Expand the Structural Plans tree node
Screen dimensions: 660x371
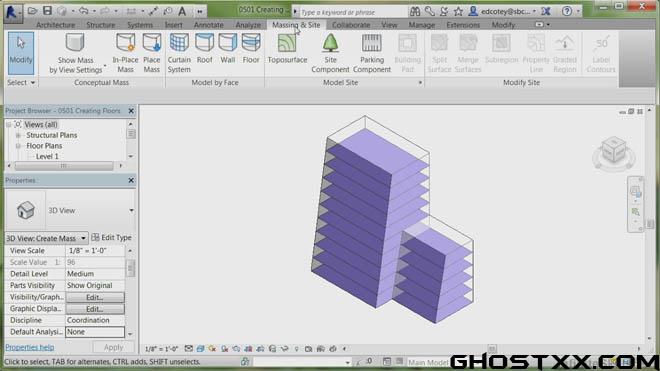point(18,135)
